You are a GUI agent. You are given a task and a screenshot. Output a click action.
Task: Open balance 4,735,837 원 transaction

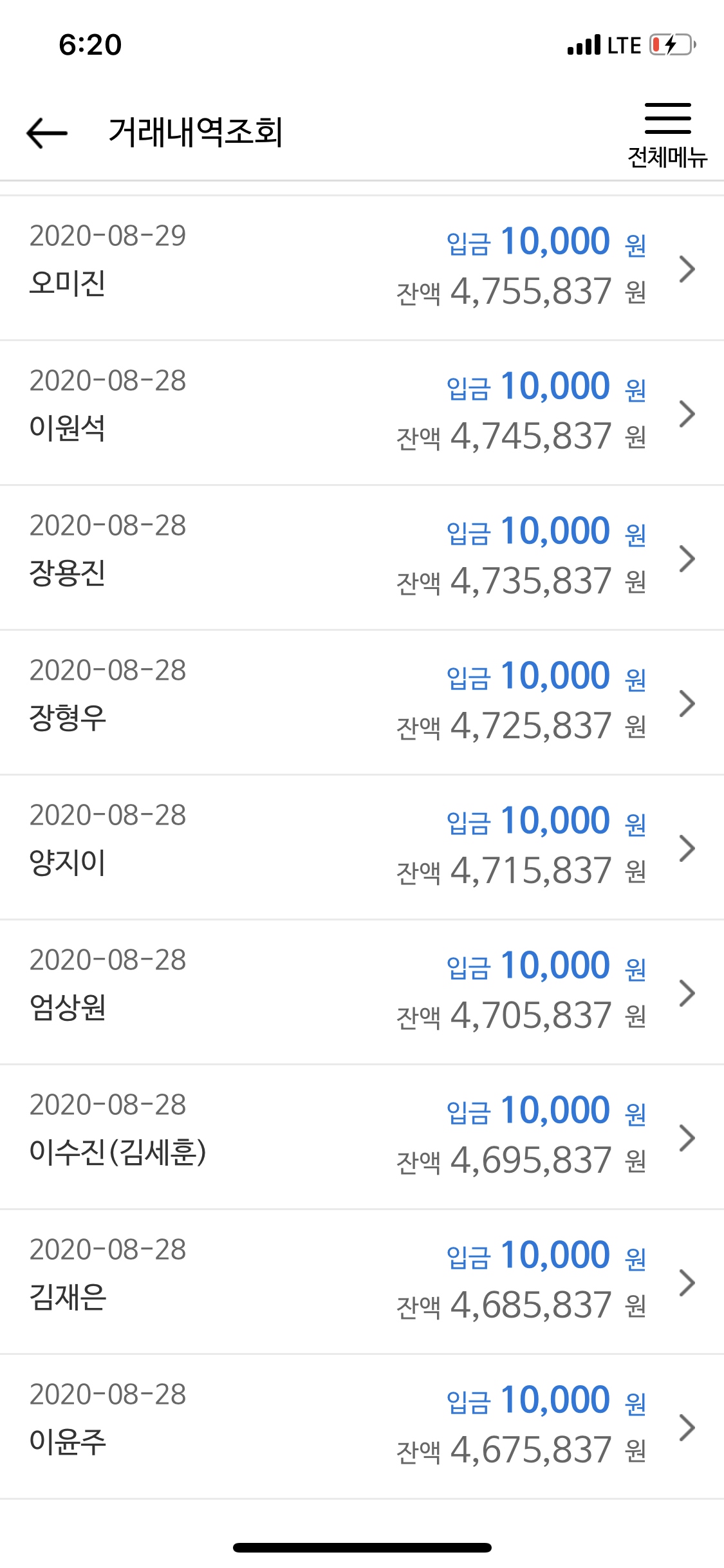click(362, 557)
